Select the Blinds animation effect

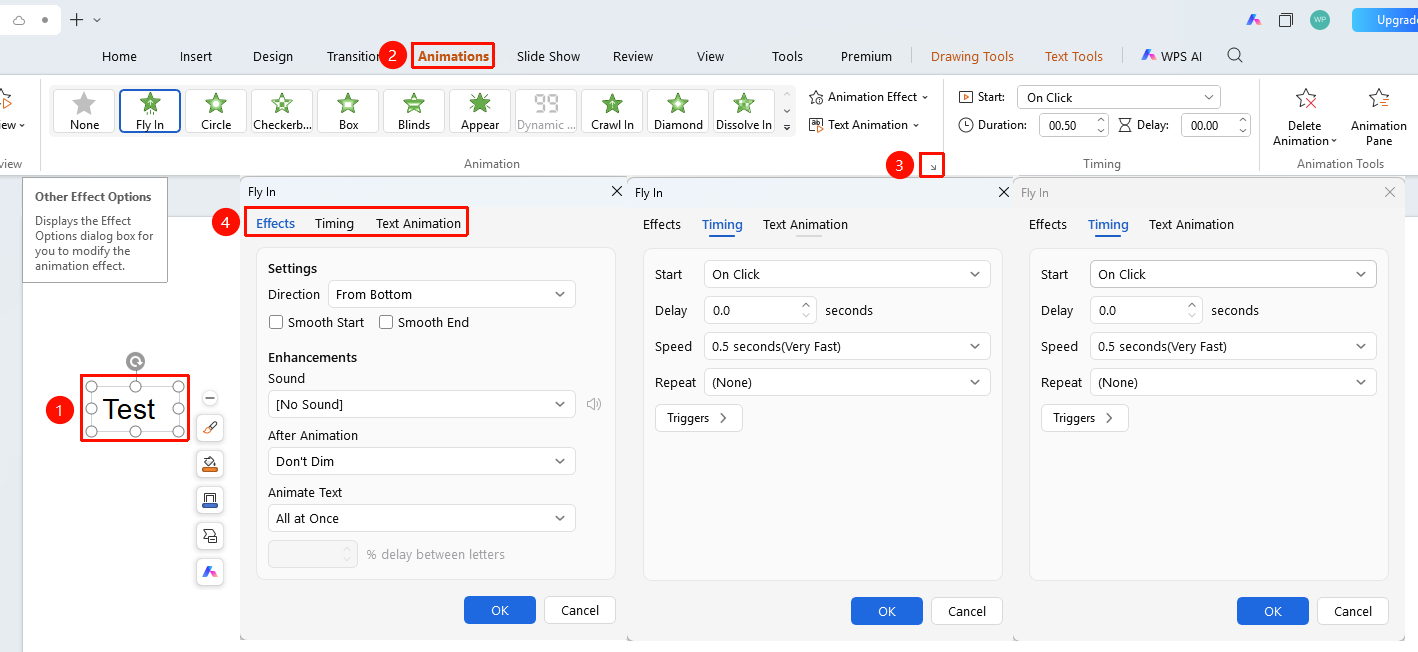point(414,111)
